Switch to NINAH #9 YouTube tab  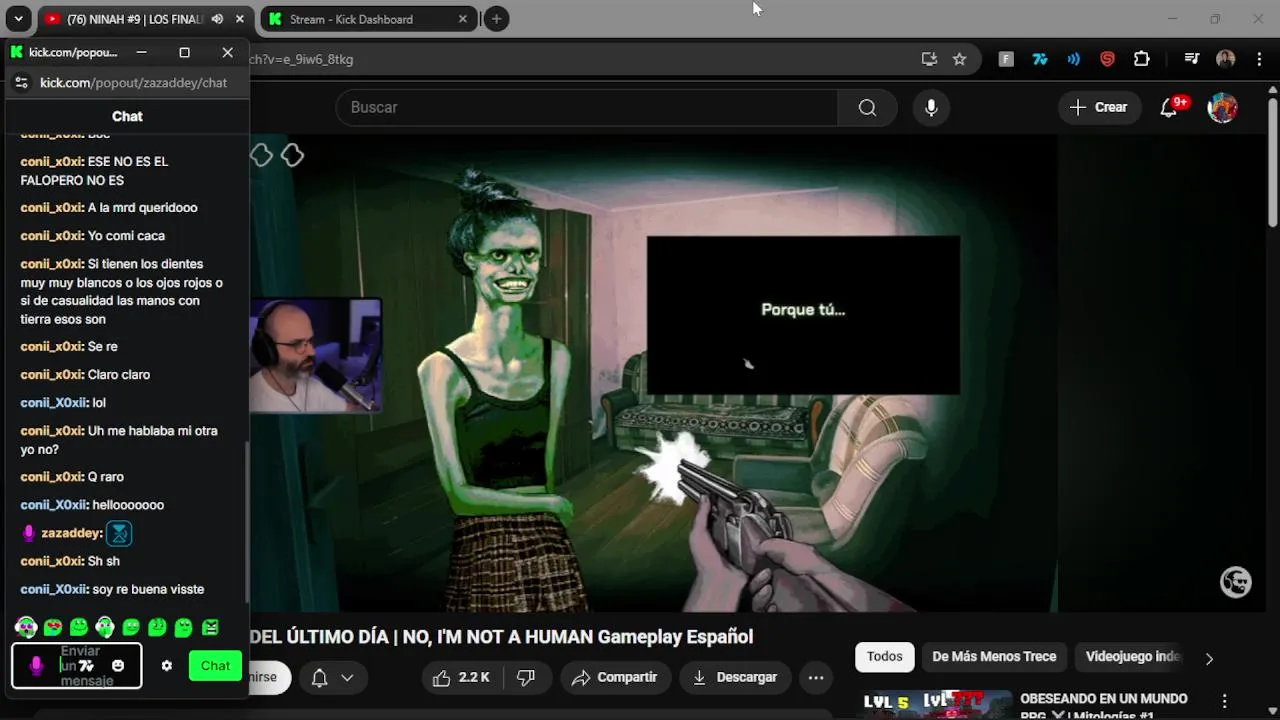135,19
